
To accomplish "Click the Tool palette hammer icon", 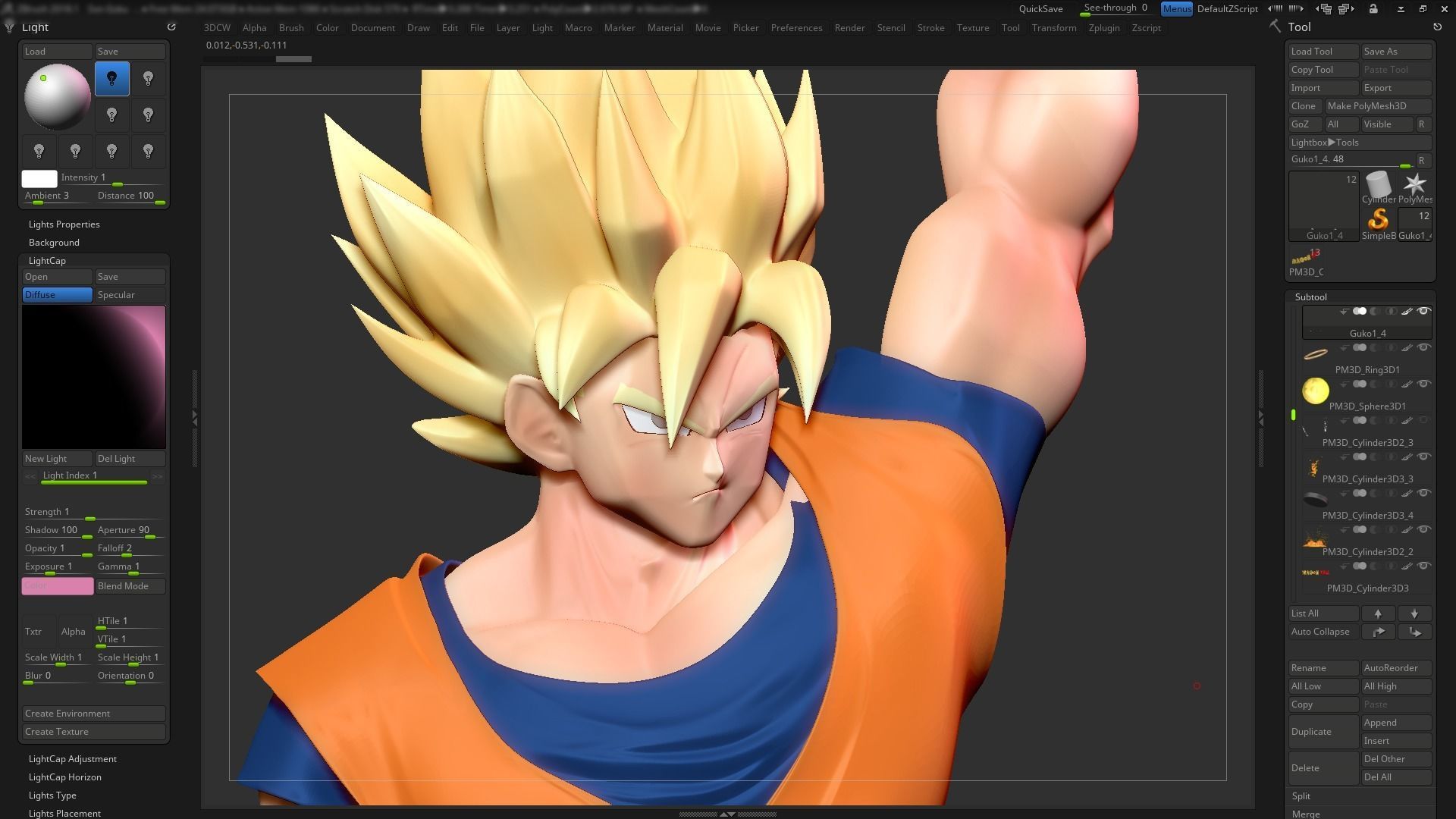I will coord(1275,27).
